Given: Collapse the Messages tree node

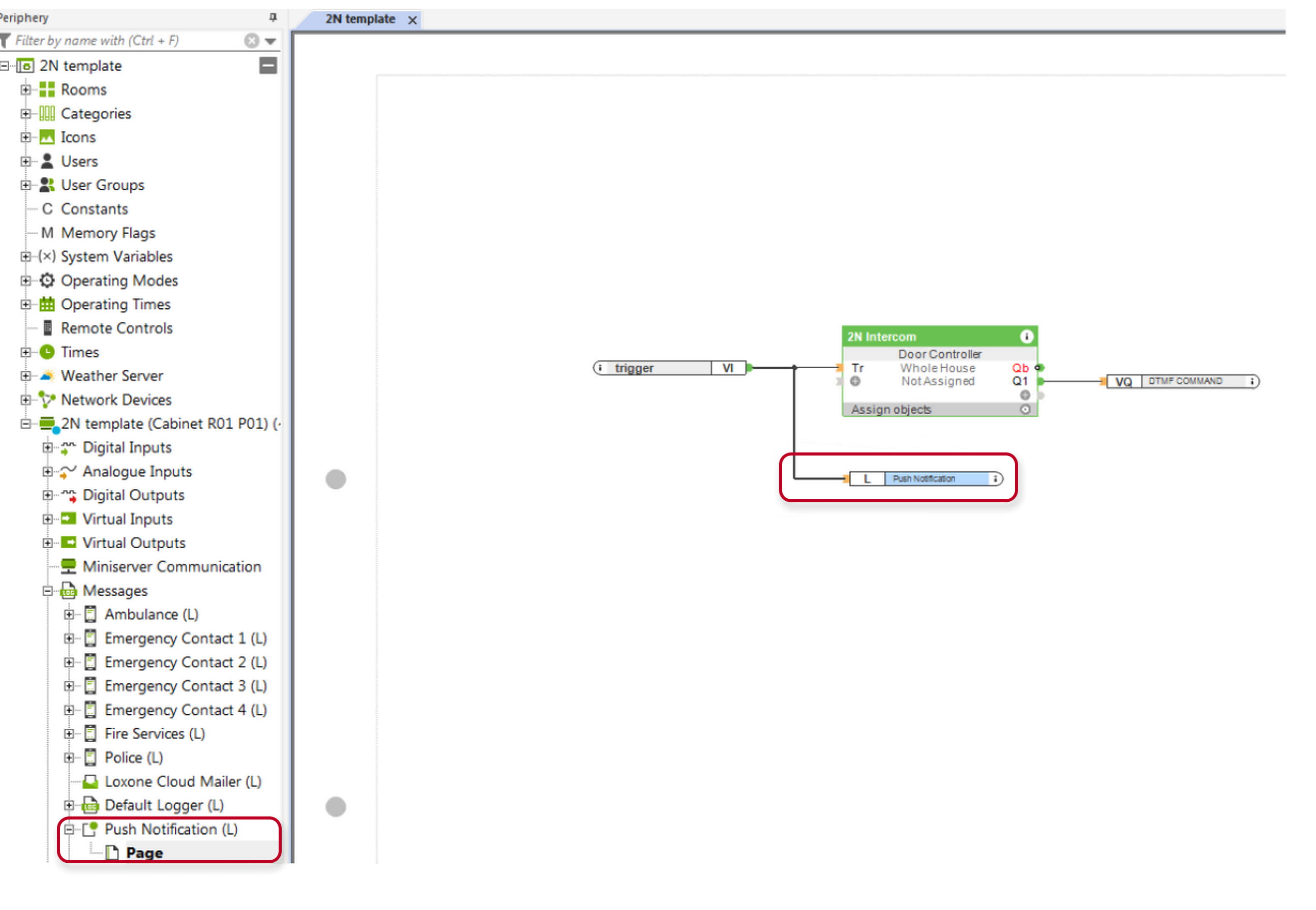Looking at the screenshot, I should [x=47, y=591].
